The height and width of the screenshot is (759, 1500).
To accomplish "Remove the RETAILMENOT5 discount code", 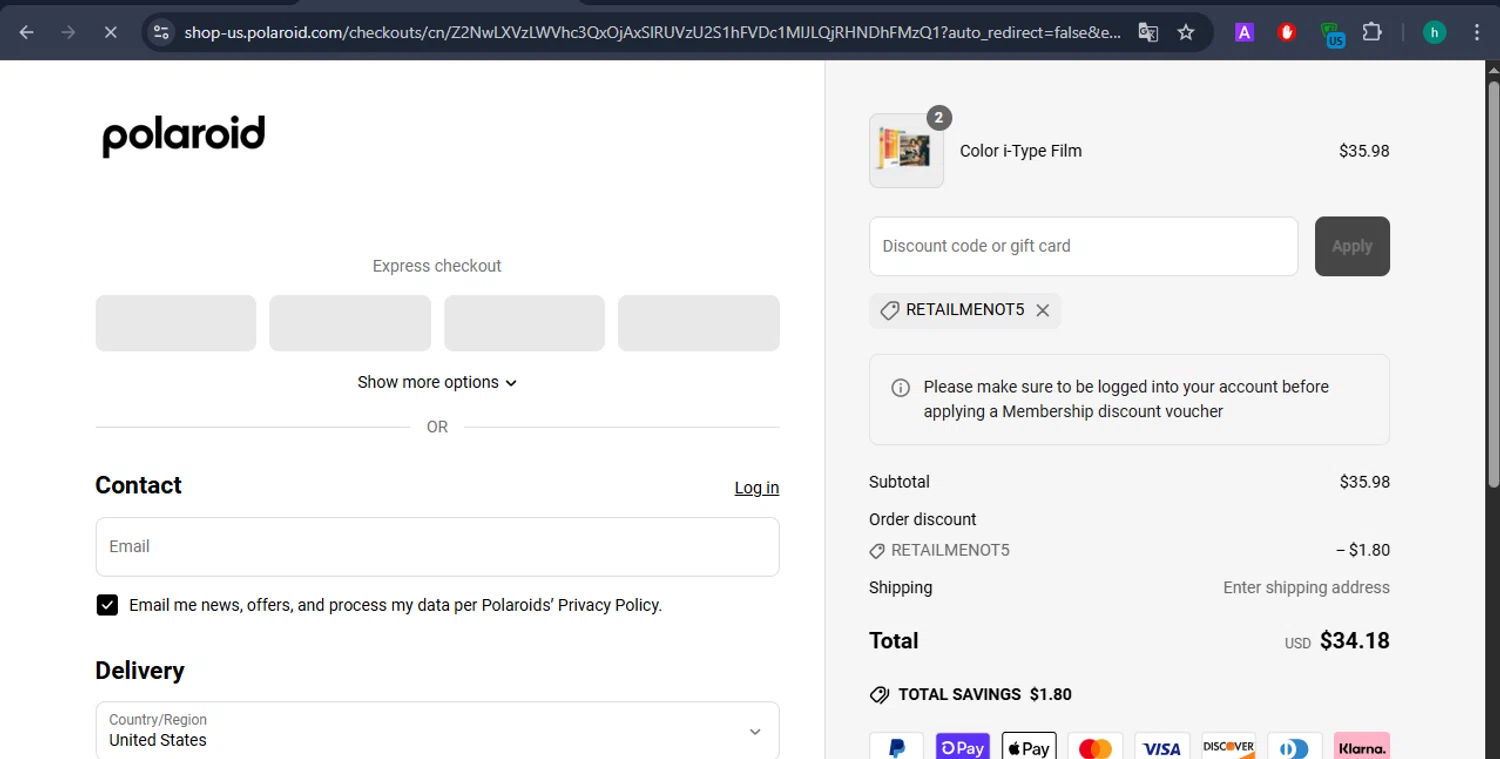I will (x=1043, y=310).
